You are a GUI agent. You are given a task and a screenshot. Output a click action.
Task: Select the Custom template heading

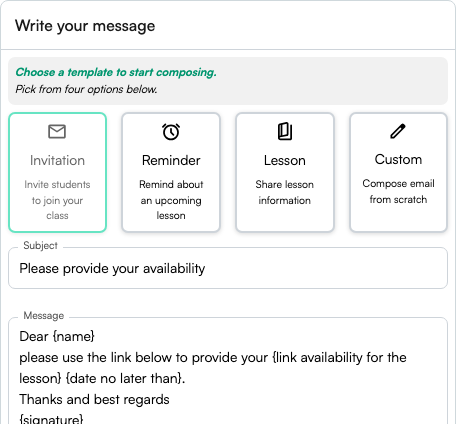click(398, 159)
